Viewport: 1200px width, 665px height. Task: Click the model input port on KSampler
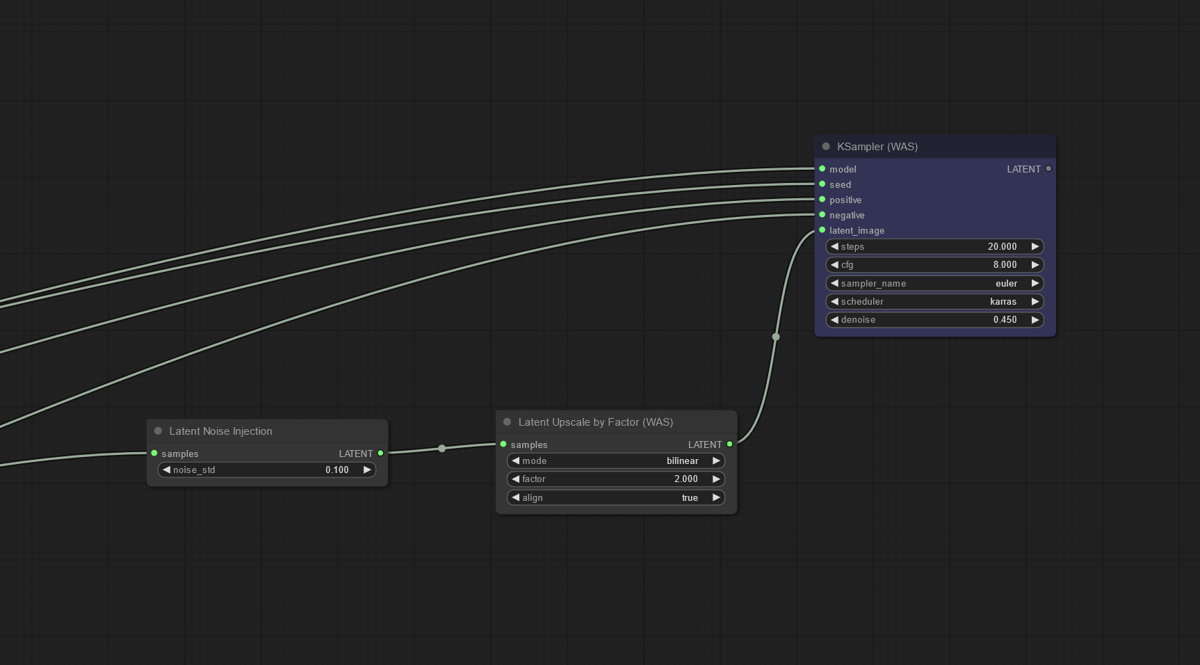820,169
